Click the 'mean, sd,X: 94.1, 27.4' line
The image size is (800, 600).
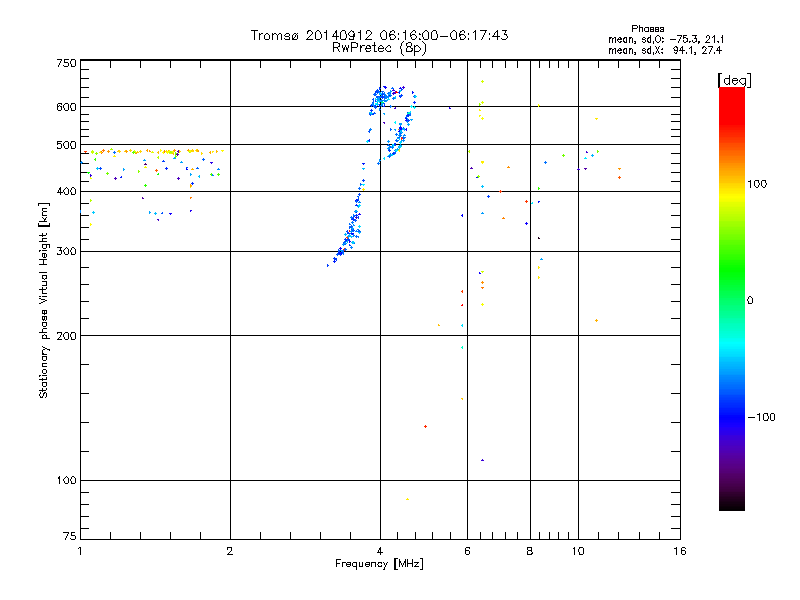665,50
